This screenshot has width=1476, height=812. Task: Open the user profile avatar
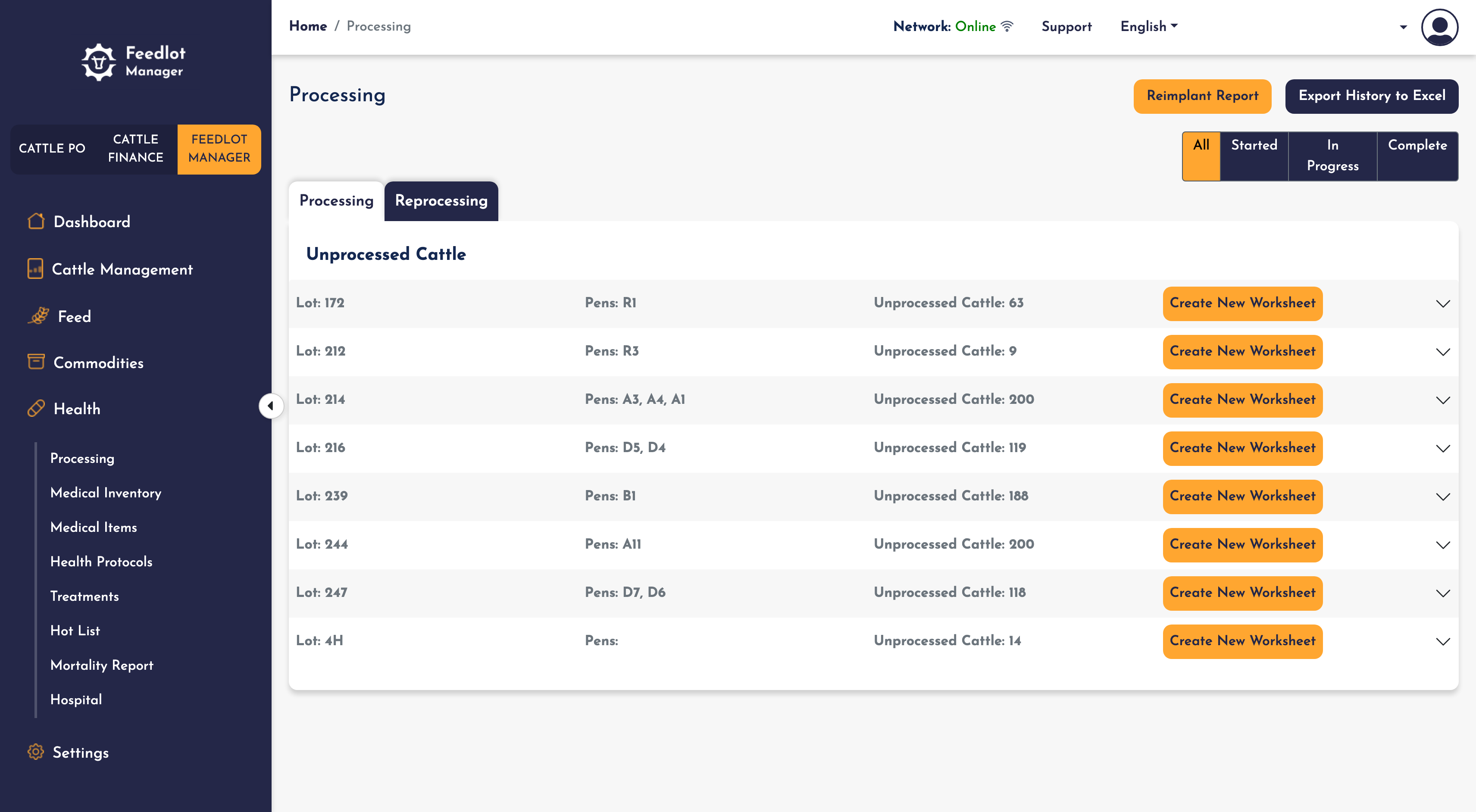click(x=1439, y=27)
